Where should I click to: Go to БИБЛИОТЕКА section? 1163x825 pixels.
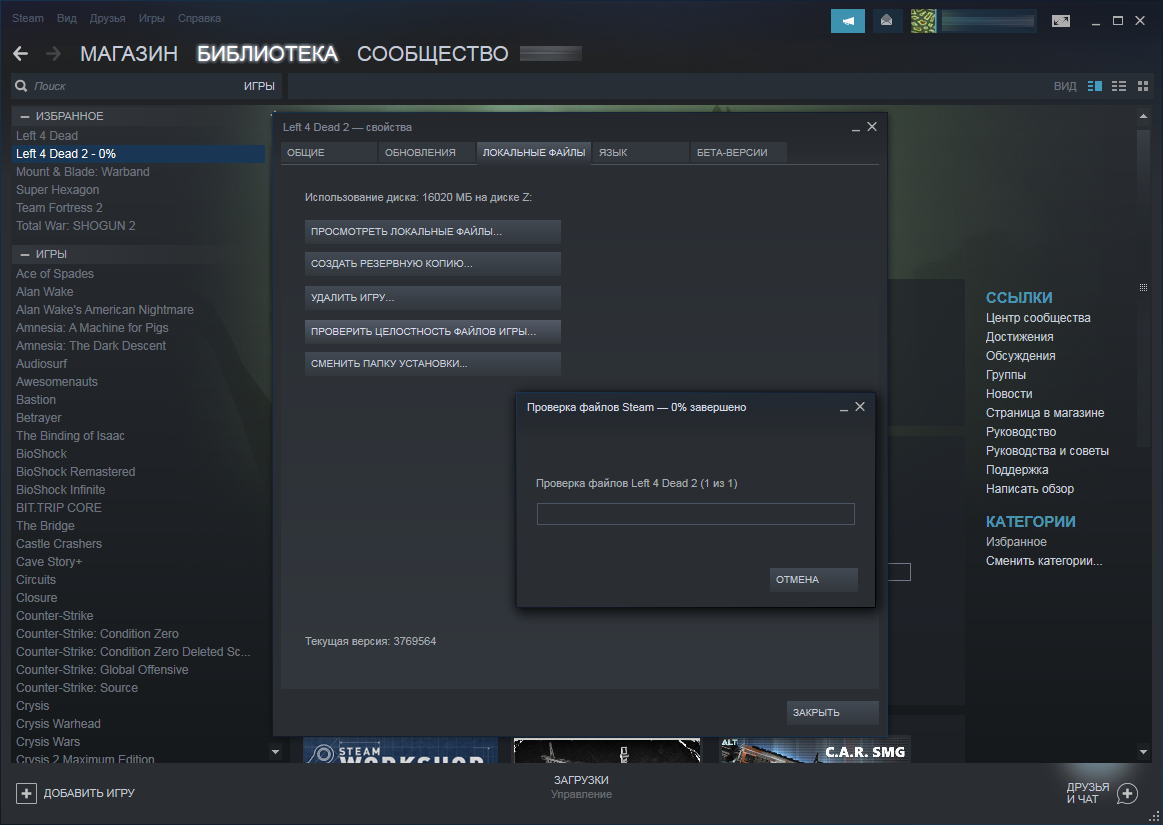[x=267, y=53]
